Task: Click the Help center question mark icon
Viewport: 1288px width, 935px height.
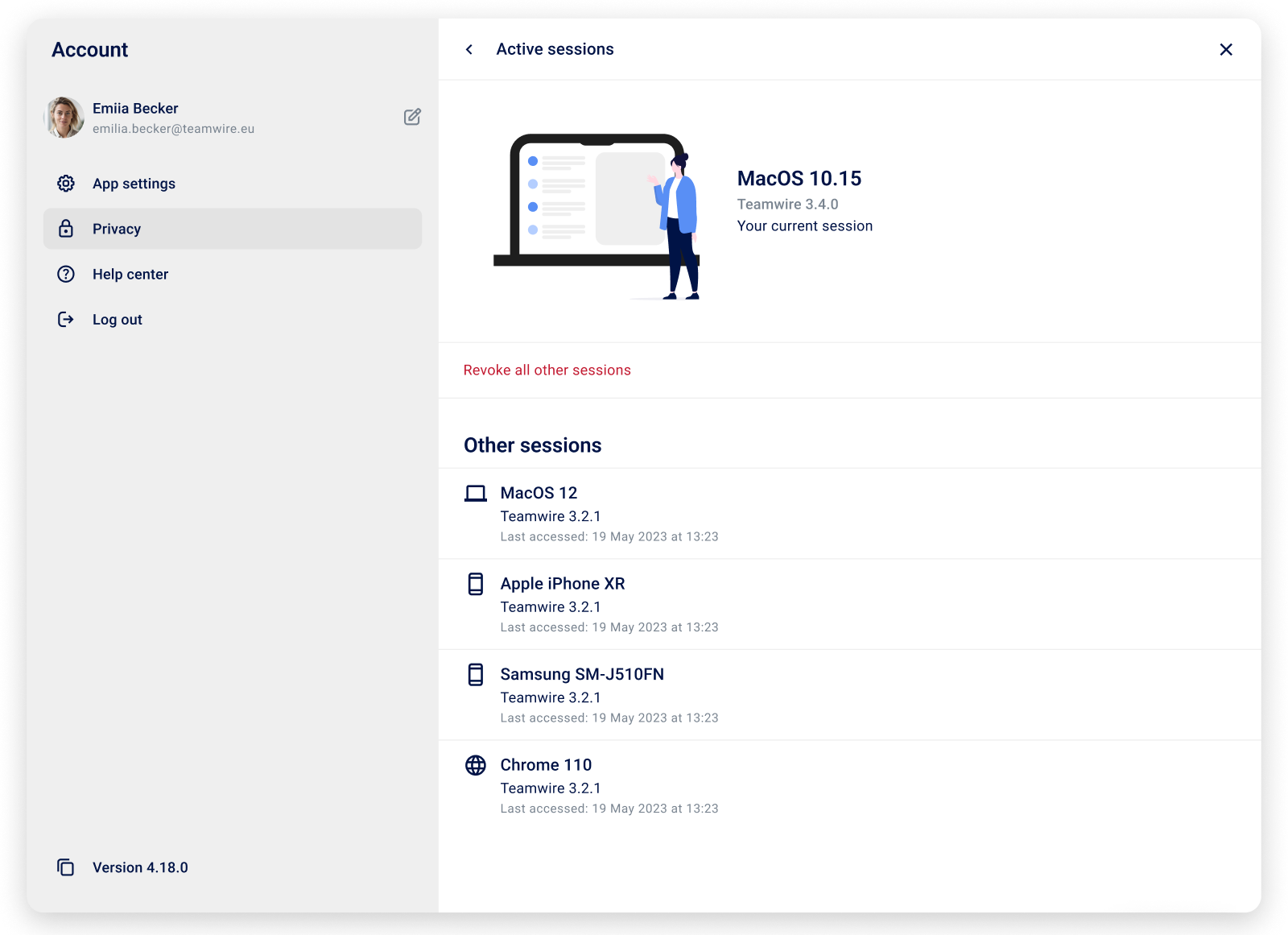Action: 66,274
